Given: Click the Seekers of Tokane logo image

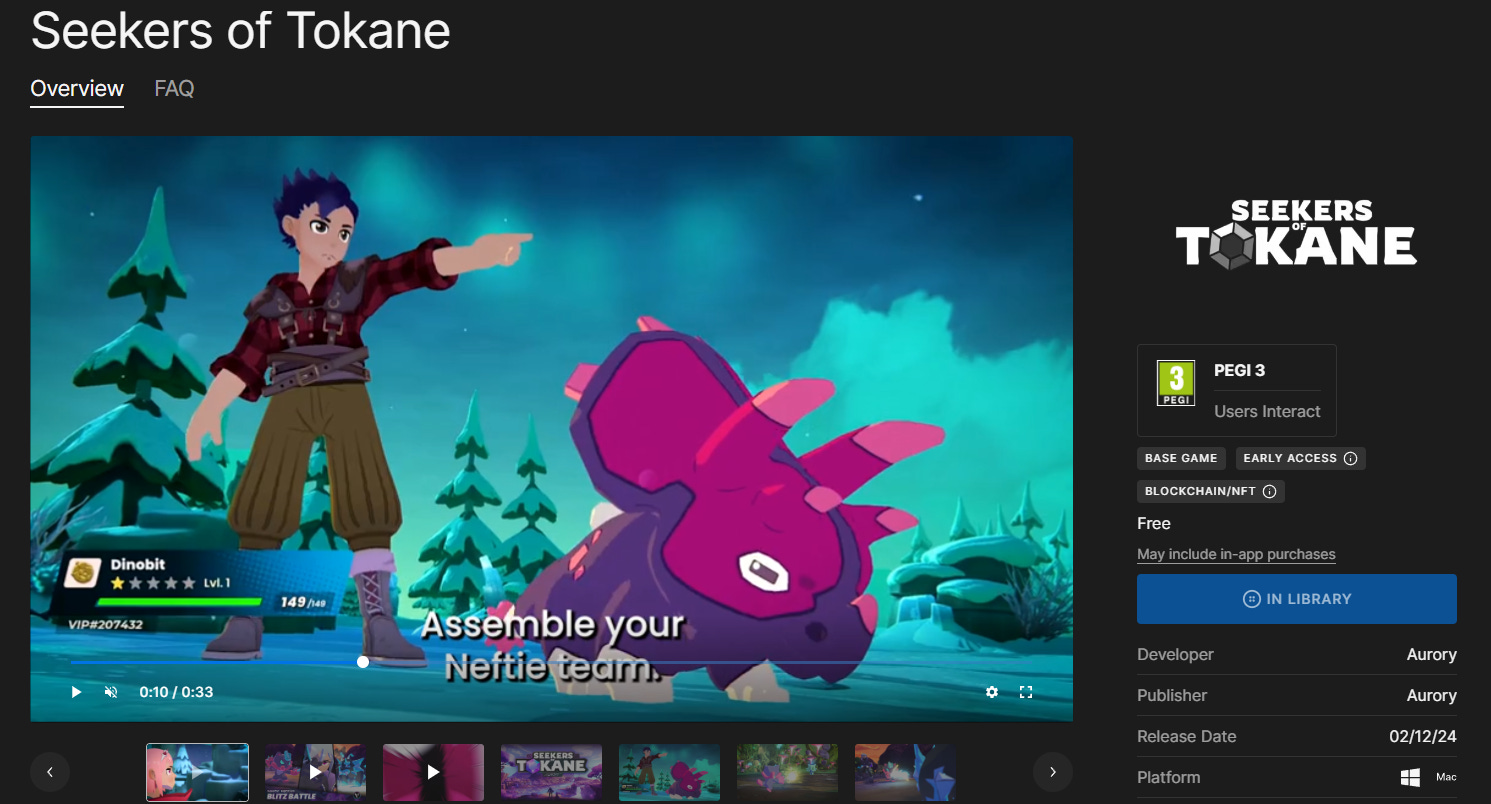Looking at the screenshot, I should coord(1296,233).
